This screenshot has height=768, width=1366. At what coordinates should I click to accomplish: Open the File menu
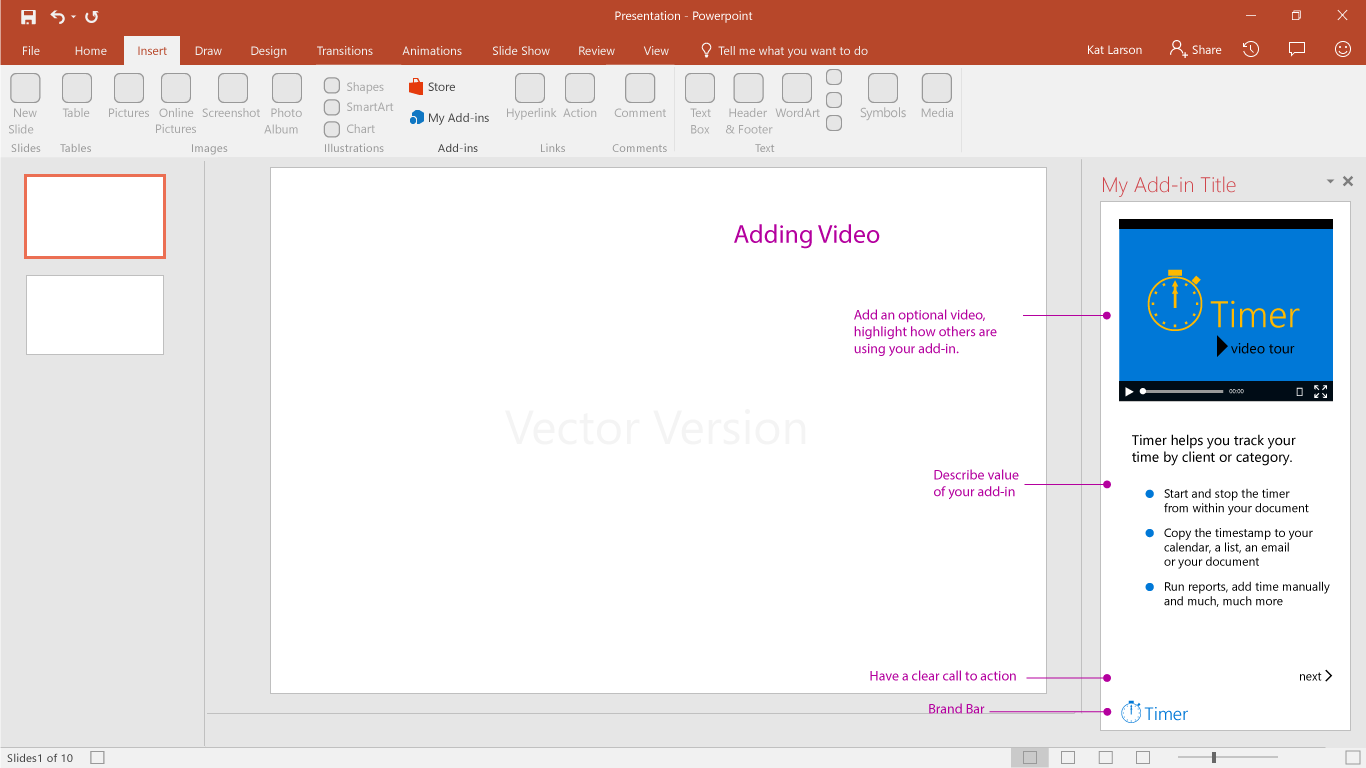click(x=31, y=51)
